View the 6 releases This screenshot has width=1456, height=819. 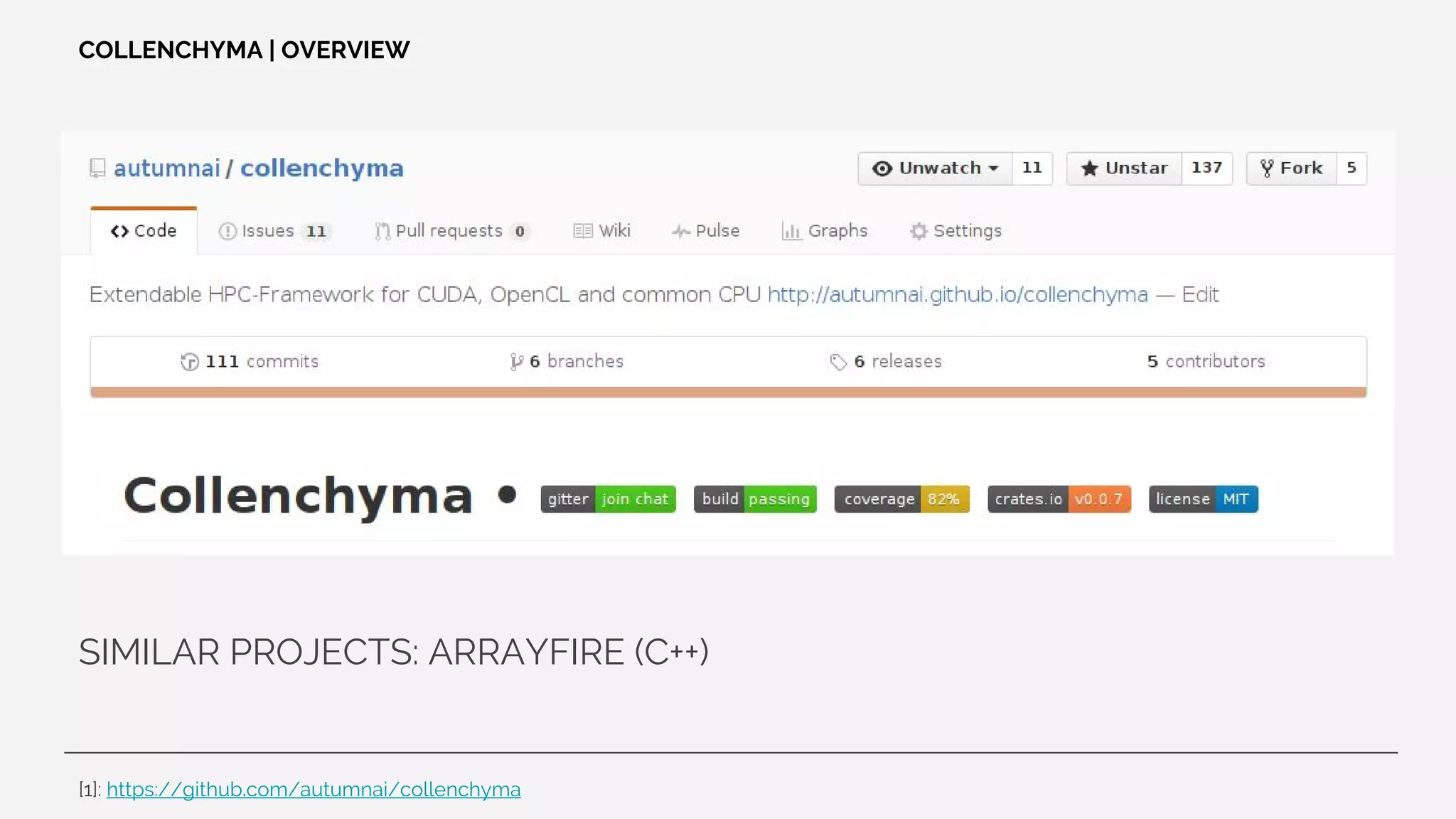pyautogui.click(x=886, y=362)
